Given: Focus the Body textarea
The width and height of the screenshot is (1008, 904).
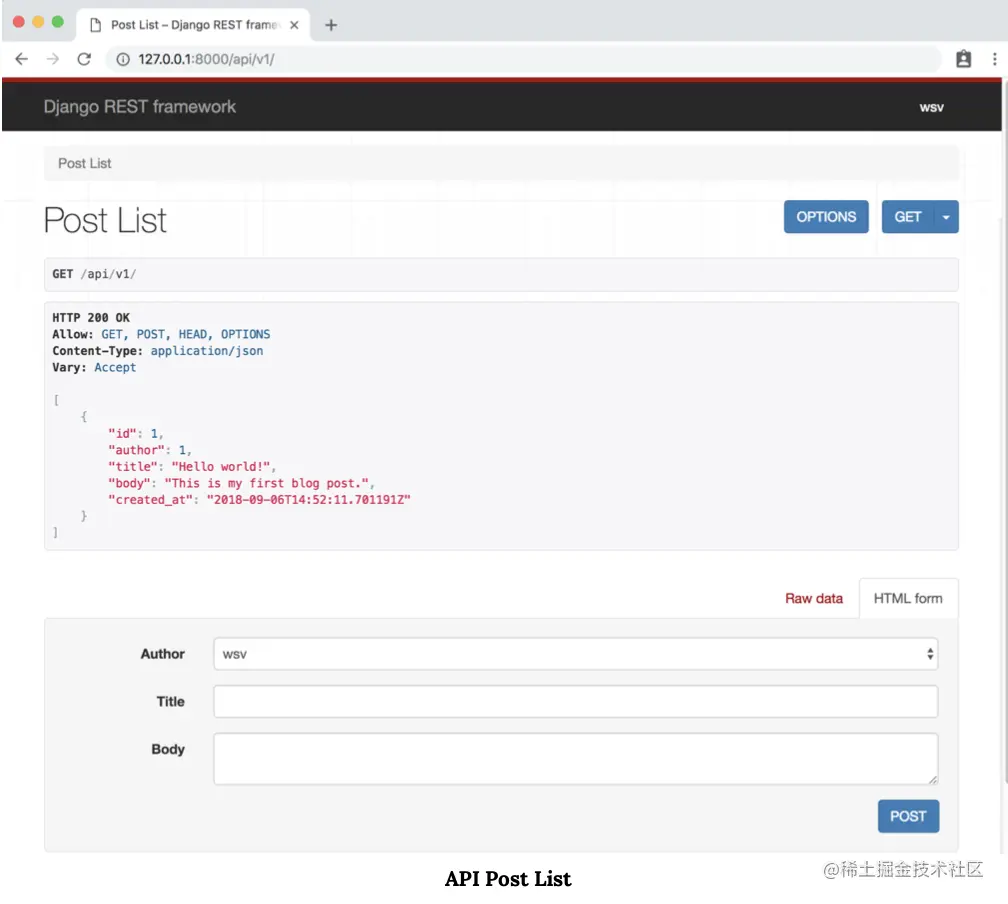Looking at the screenshot, I should pos(575,759).
